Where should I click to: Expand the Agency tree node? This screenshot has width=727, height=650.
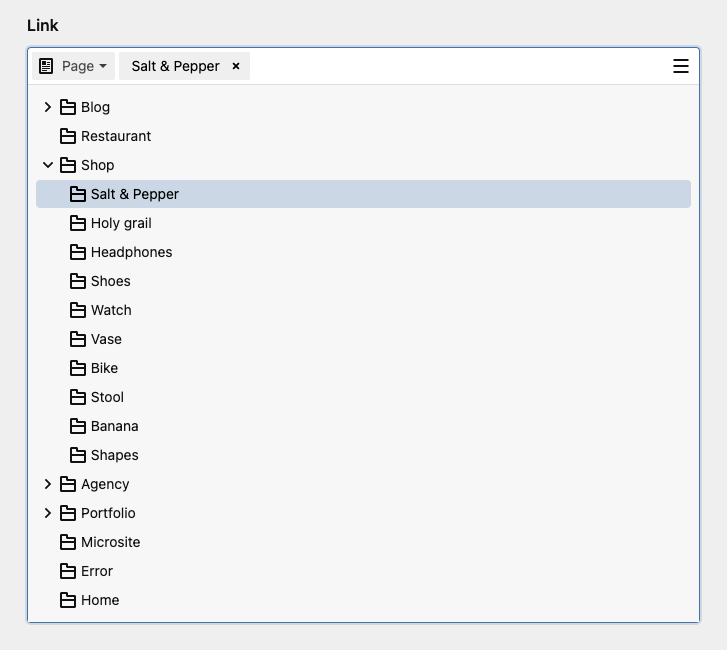tap(48, 484)
